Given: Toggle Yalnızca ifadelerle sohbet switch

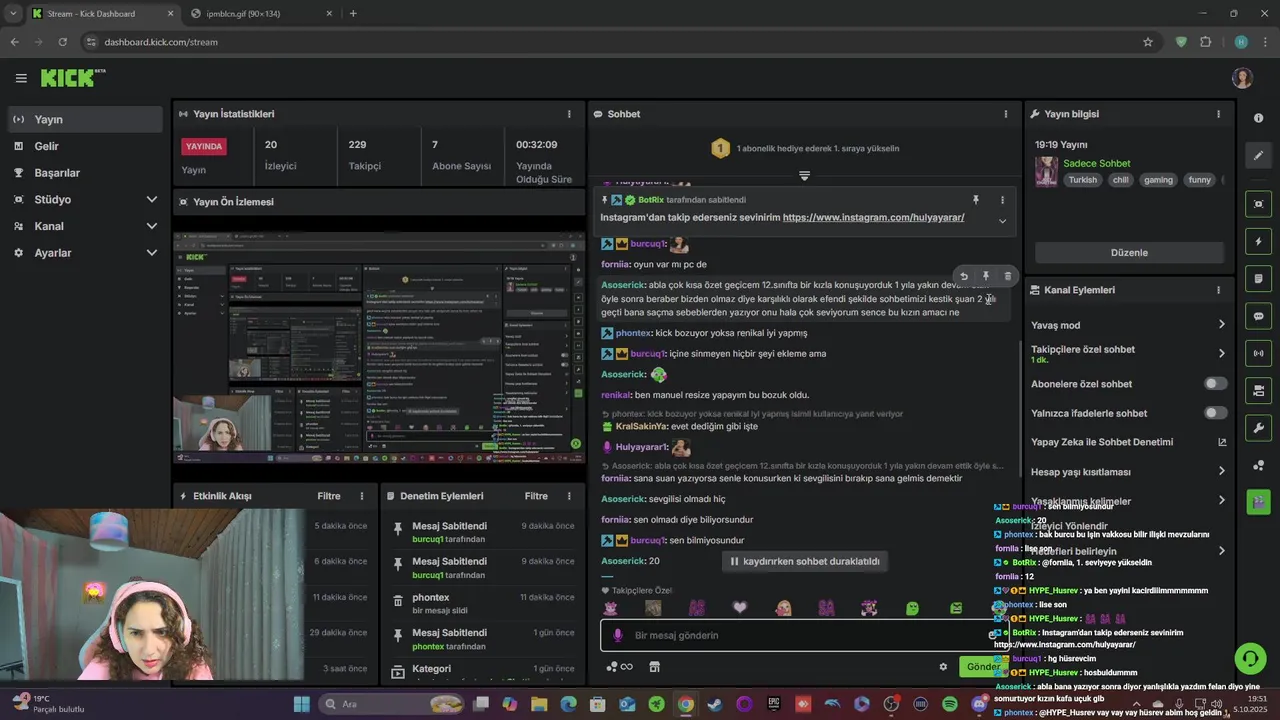Looking at the screenshot, I should pyautogui.click(x=1215, y=413).
